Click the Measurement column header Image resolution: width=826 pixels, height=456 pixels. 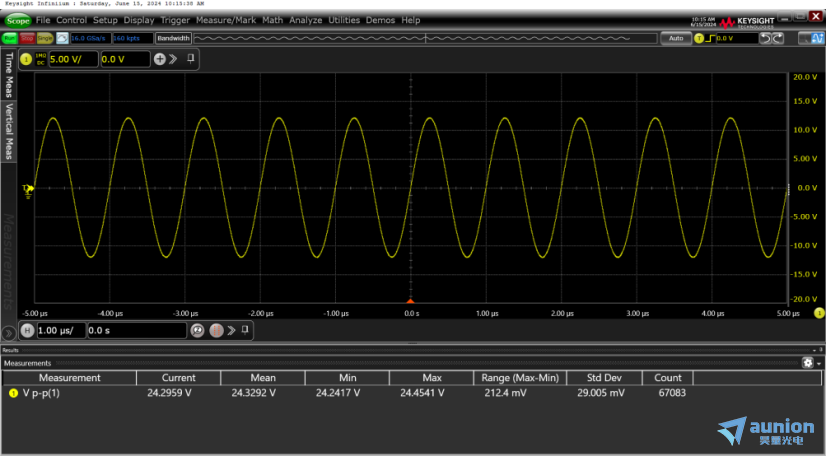point(70,378)
